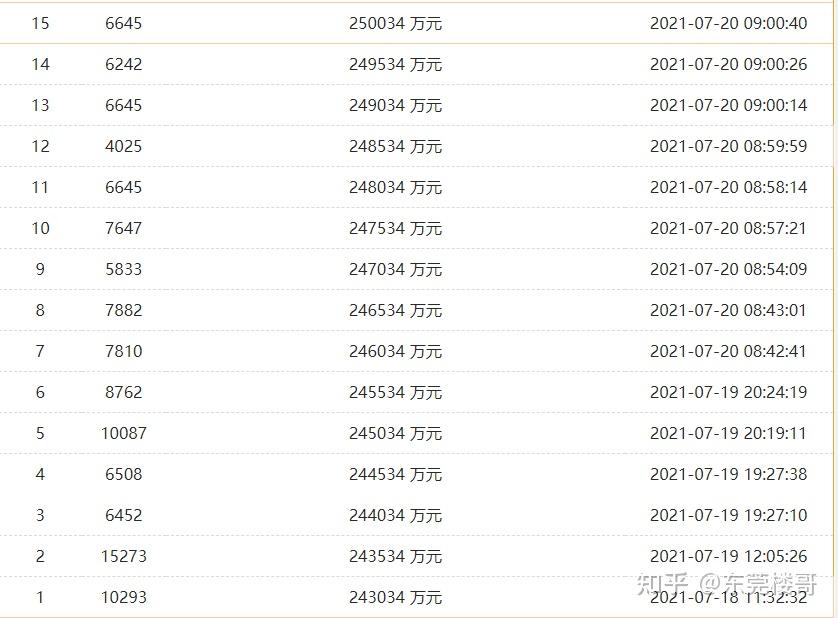Image resolution: width=838 pixels, height=618 pixels.
Task: Select bidder code 5833
Action: coord(123,269)
